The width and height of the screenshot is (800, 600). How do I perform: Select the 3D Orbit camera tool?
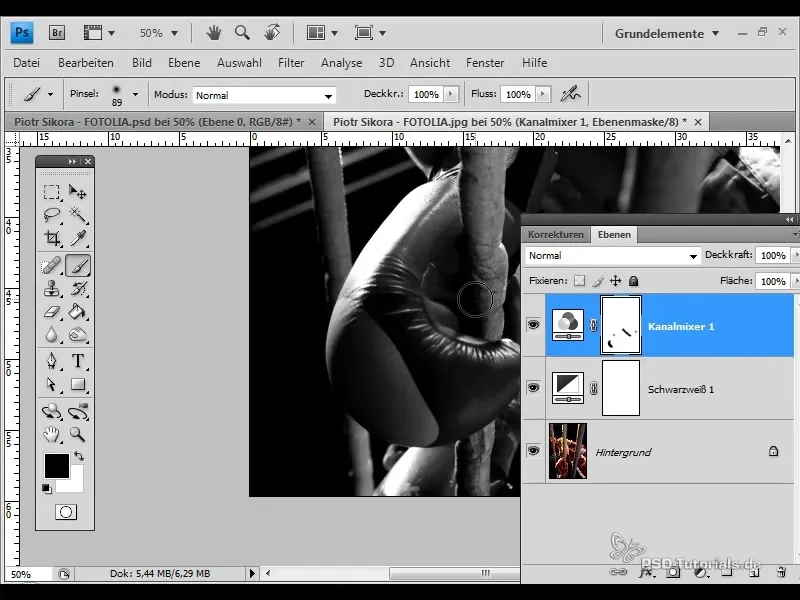[78, 411]
